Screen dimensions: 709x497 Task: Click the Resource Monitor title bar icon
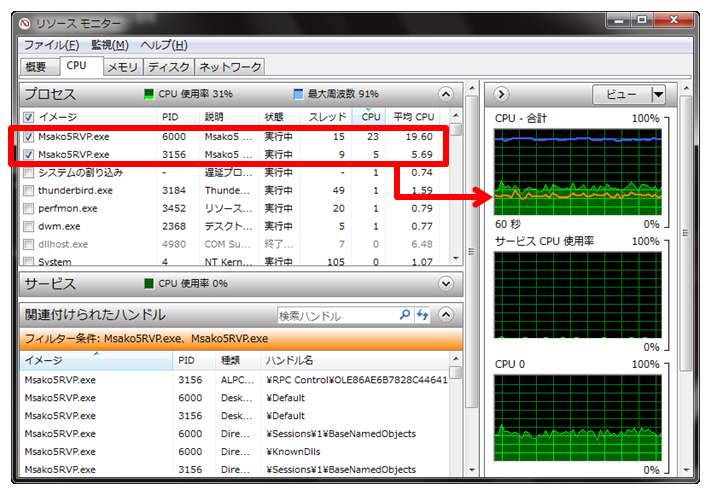(26, 23)
